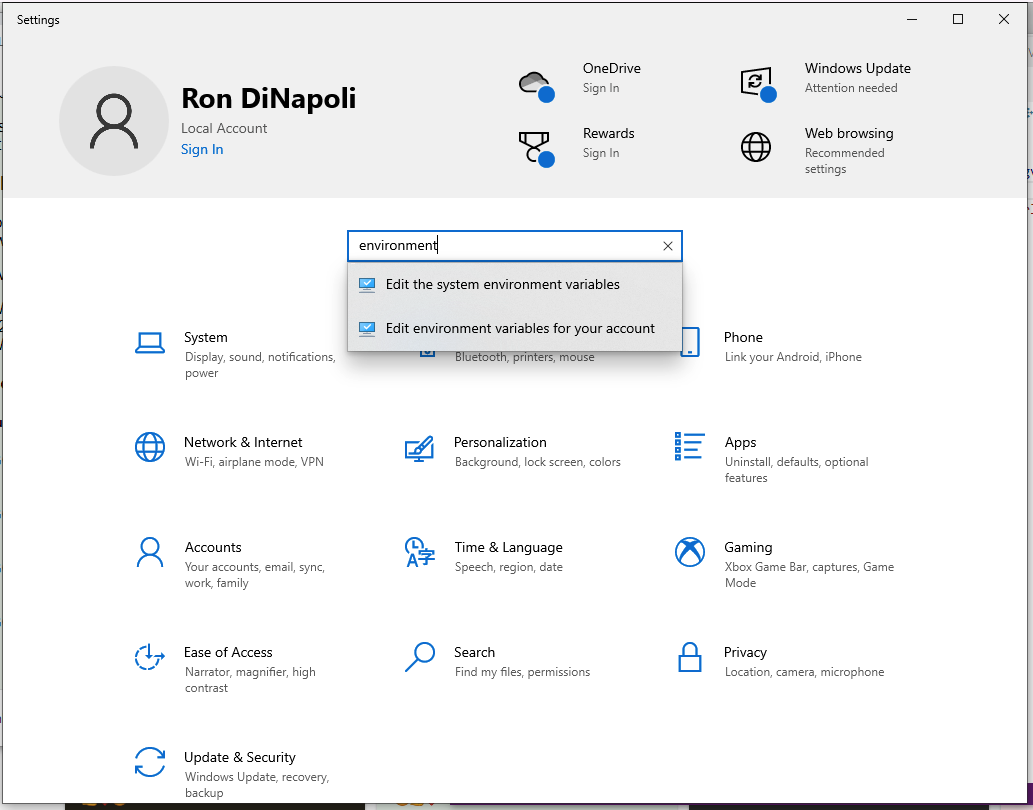Click the Time & Language icon
This screenshot has width=1033, height=810.
(x=419, y=552)
